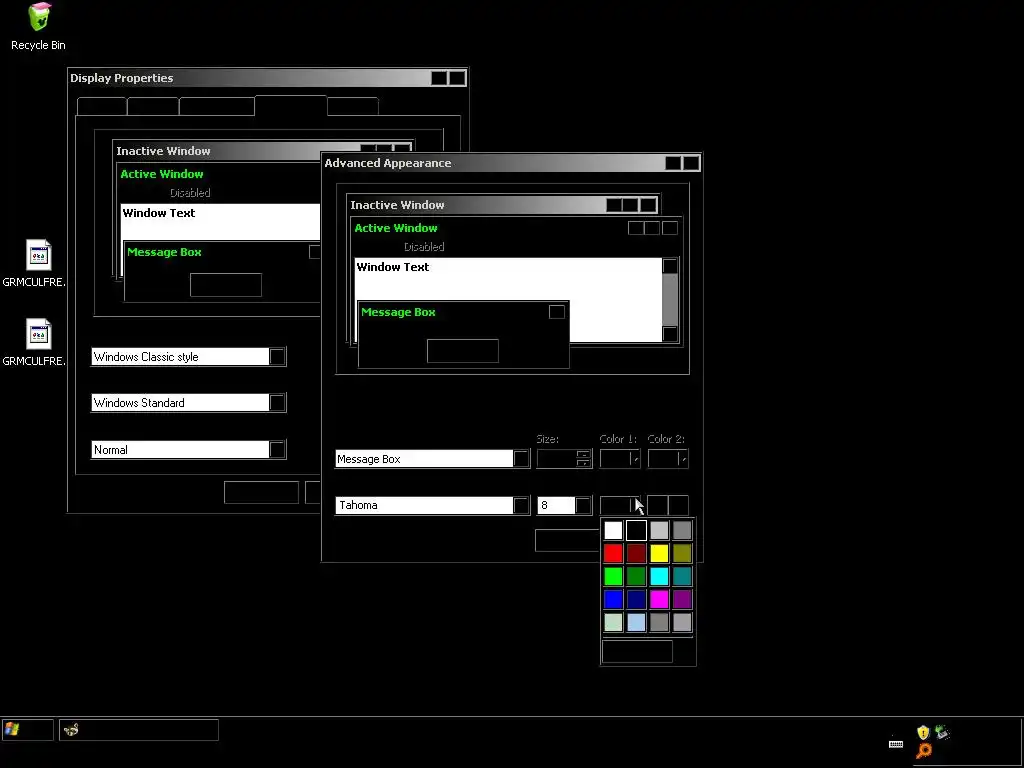Select the bright lime green swatch

click(x=613, y=576)
